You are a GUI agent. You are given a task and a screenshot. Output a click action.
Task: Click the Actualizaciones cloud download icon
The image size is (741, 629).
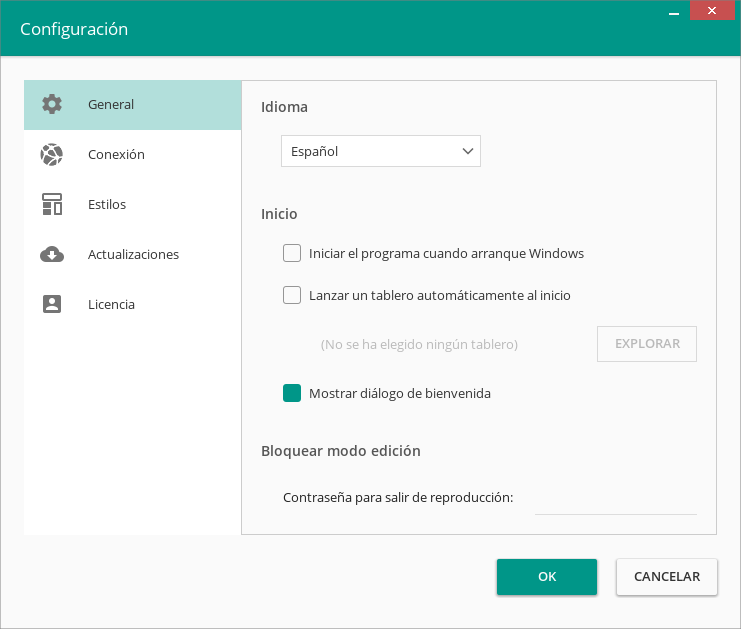(52, 254)
